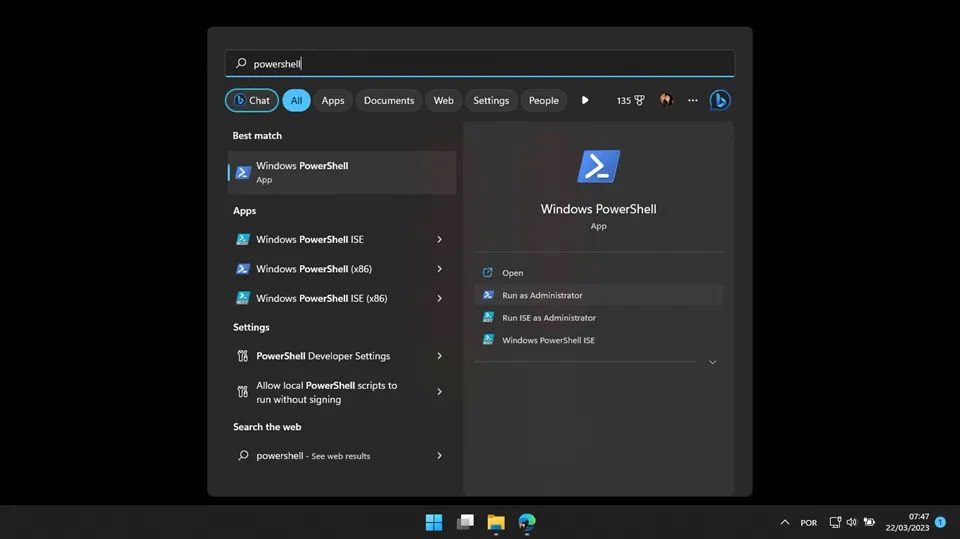This screenshot has height=539, width=960.
Task: Expand more actions chevron in details pane
Action: tap(712, 362)
